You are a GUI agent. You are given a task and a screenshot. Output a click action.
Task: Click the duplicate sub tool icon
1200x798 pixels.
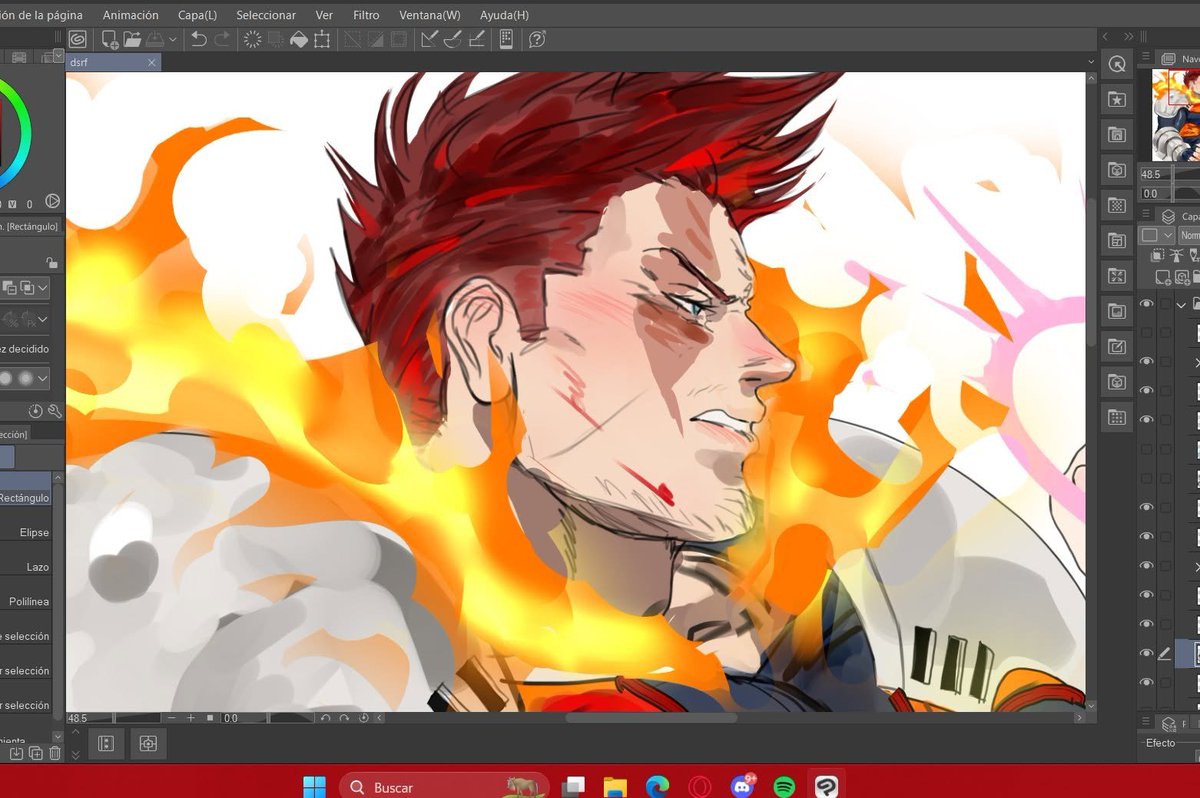point(36,753)
